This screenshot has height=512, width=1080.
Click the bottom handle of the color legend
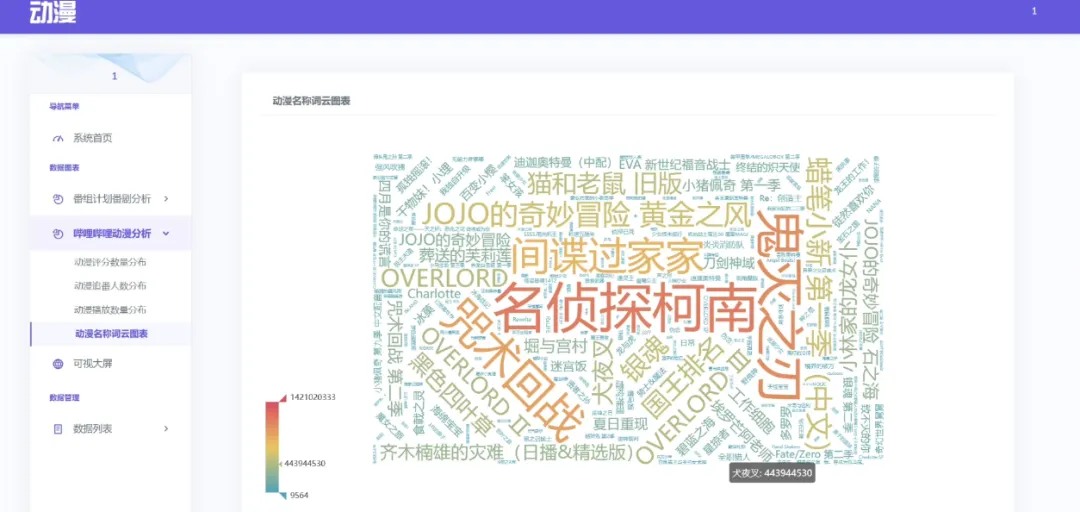point(281,495)
